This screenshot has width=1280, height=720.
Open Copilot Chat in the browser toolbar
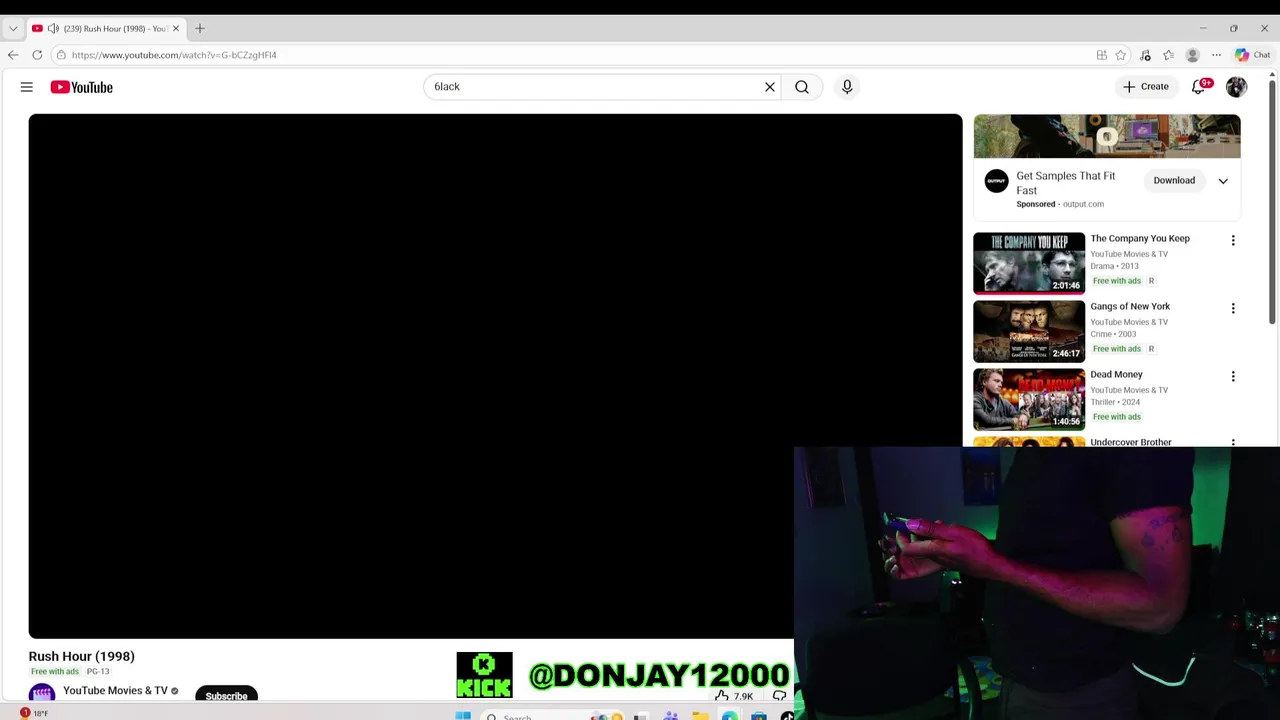tap(1252, 55)
